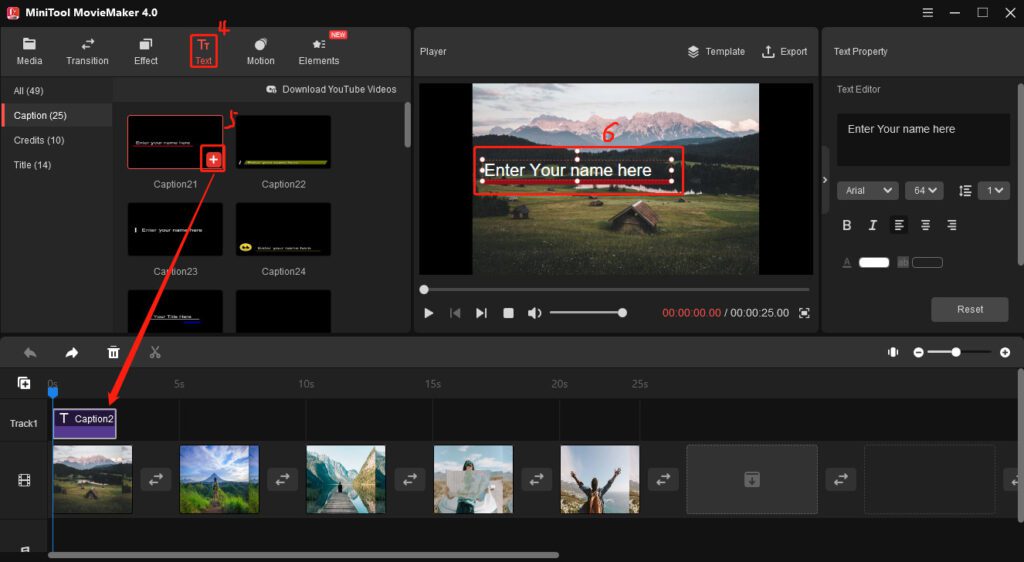
Task: Select the Credits (10) category
Action: pos(39,140)
